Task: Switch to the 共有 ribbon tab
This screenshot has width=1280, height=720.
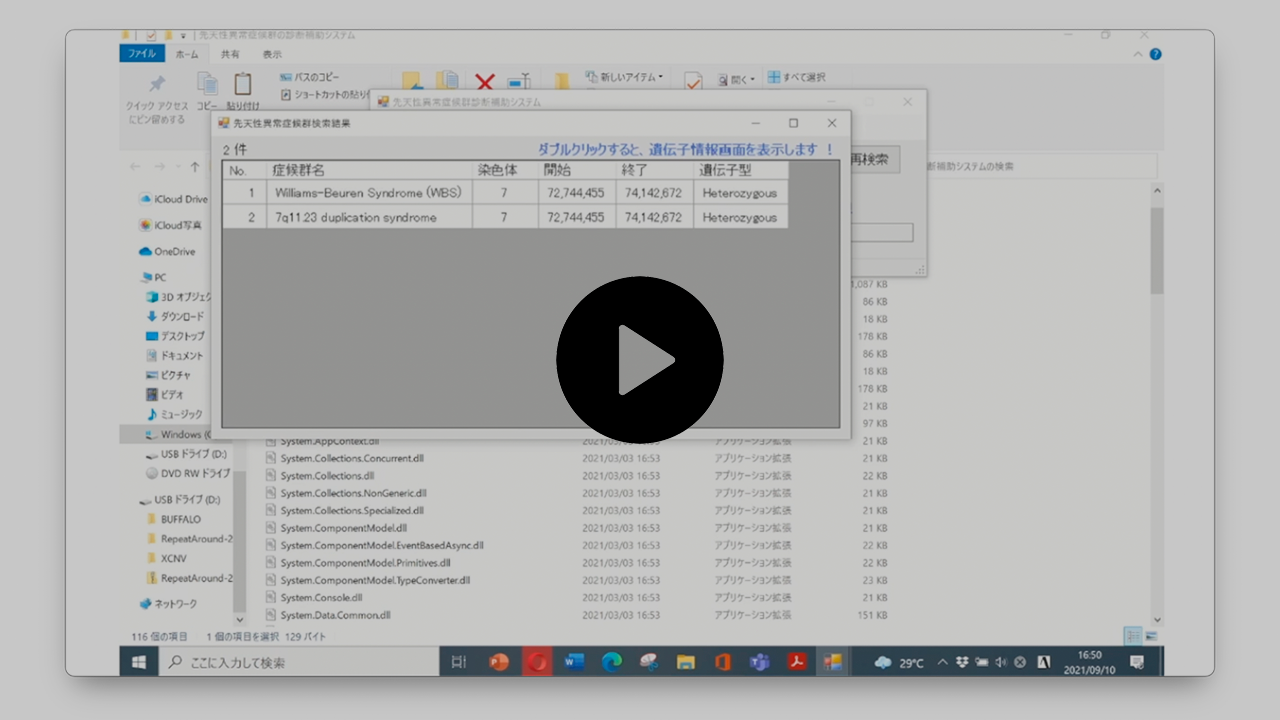Action: [x=230, y=54]
